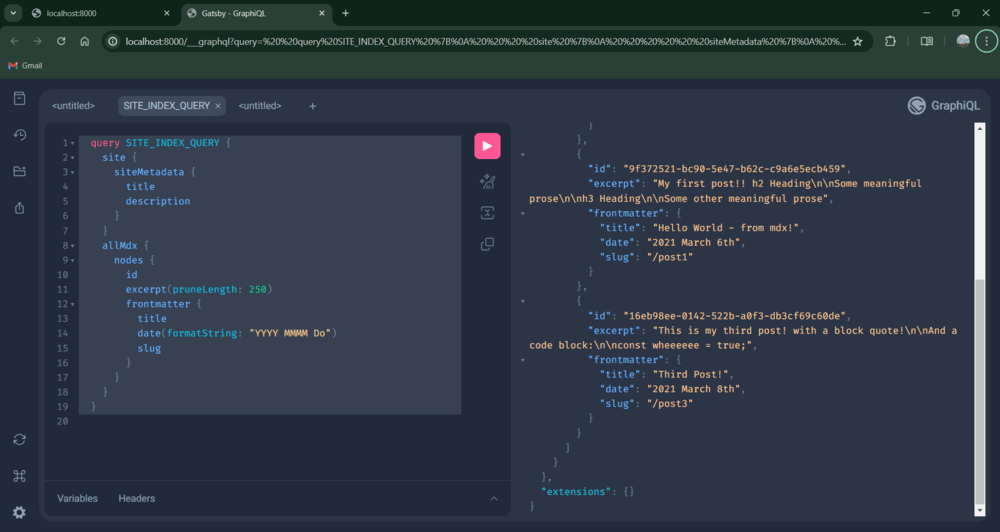The height and width of the screenshot is (532, 1000).
Task: Collapse the frontmatter fold arrow on line 12
Action: pos(73,304)
